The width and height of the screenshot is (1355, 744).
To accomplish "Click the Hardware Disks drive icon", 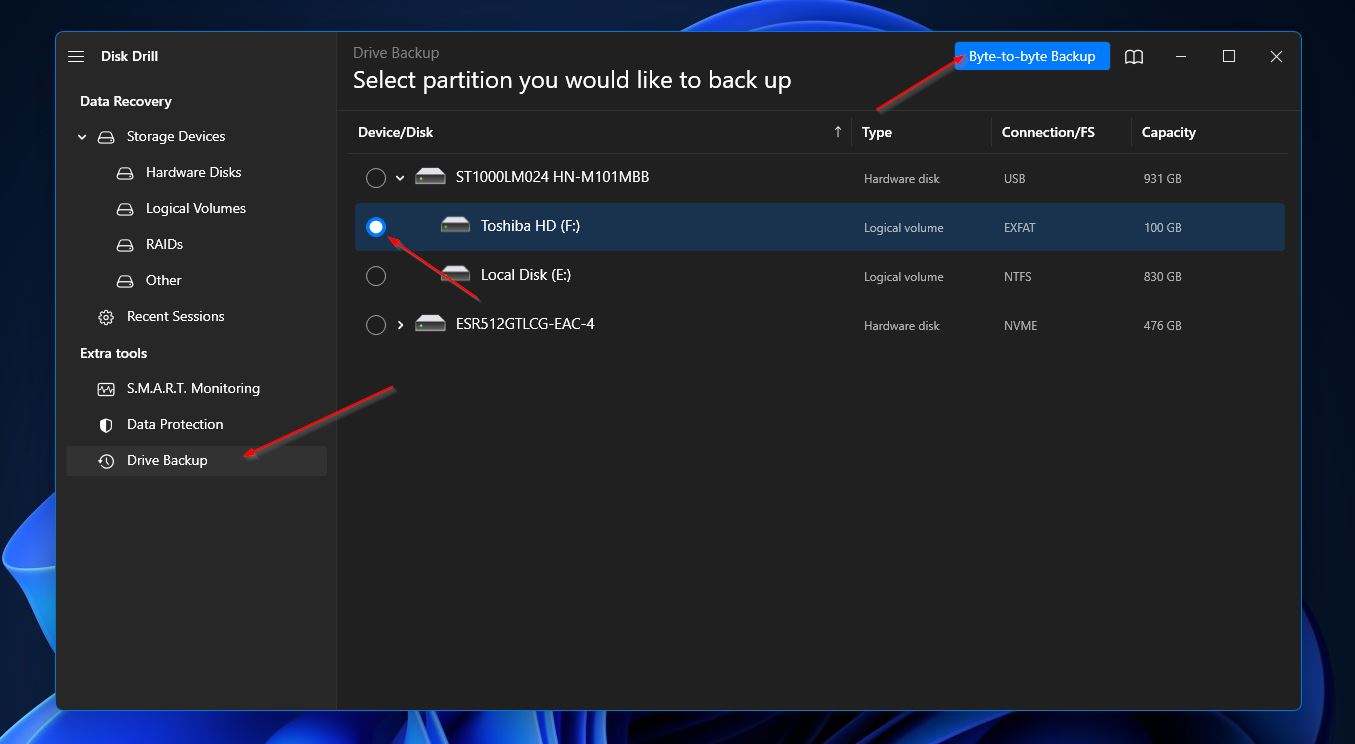I will (x=125, y=173).
